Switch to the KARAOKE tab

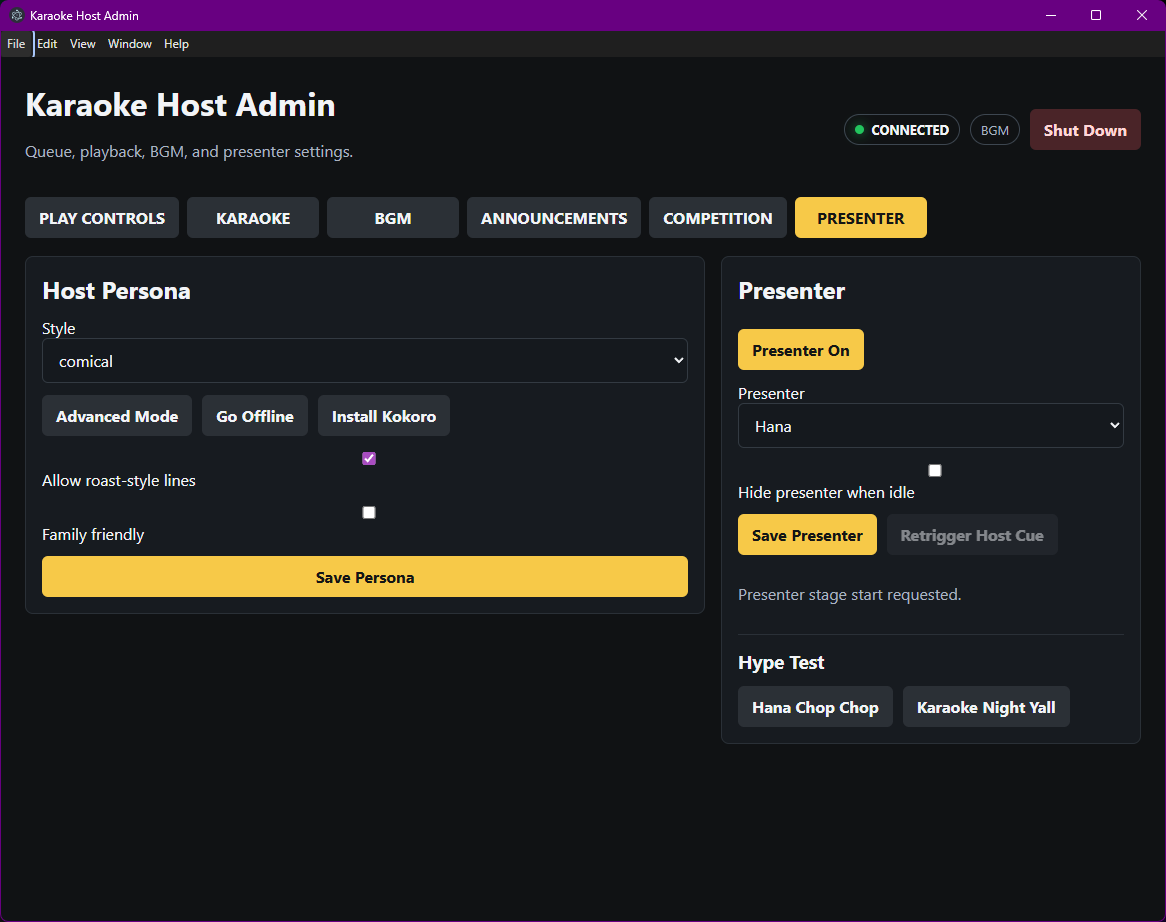pos(253,218)
